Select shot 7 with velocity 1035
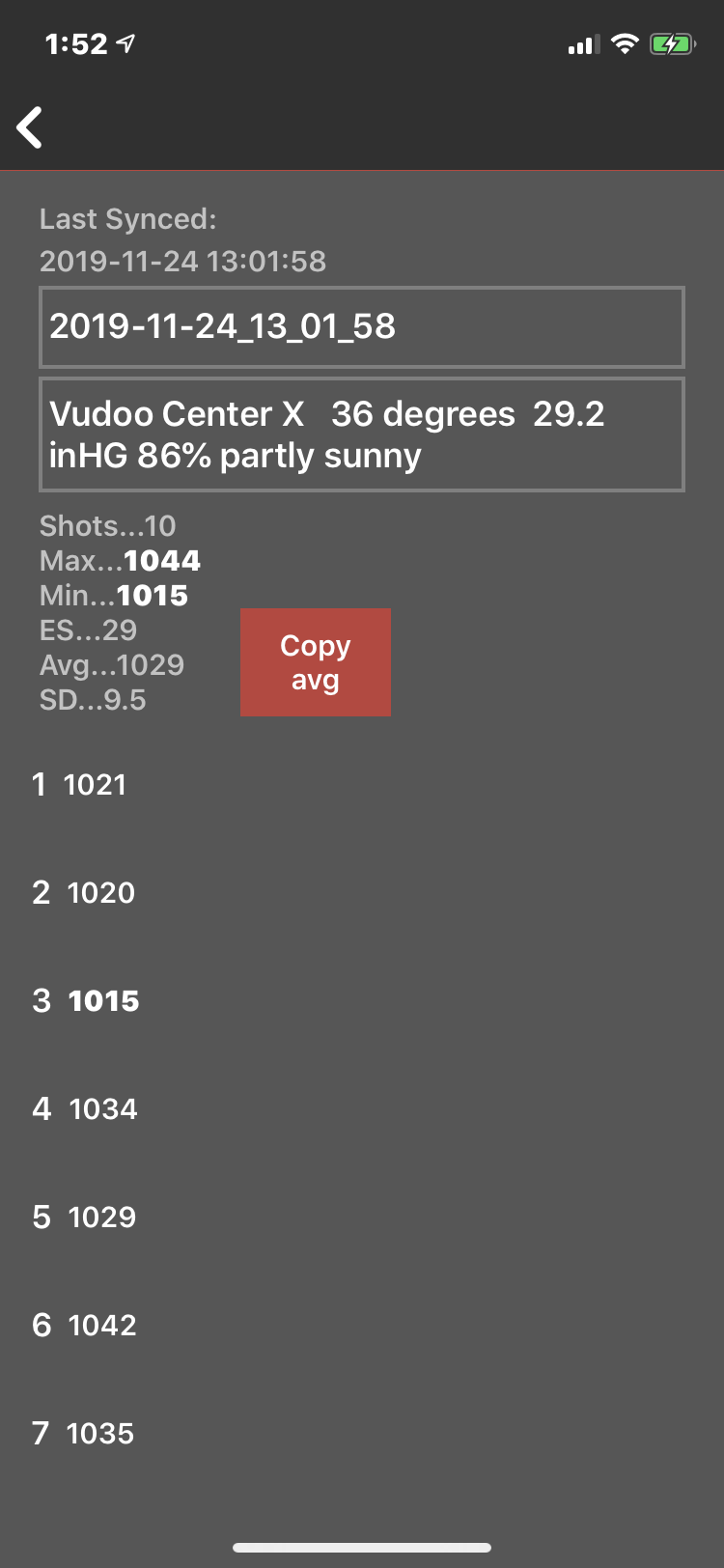The height and width of the screenshot is (1568, 724). point(84,1434)
